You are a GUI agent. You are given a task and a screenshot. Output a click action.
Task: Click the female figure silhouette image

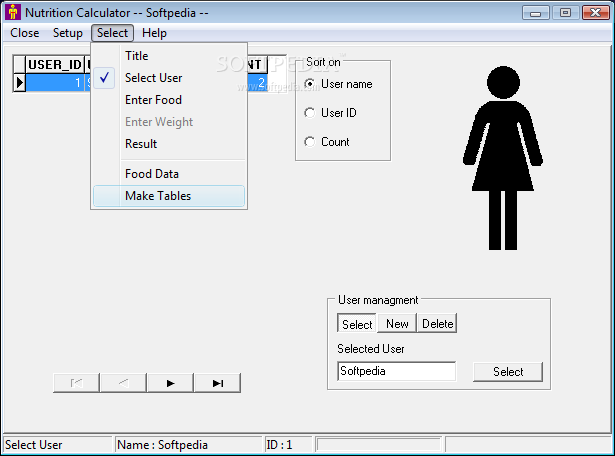(x=503, y=158)
